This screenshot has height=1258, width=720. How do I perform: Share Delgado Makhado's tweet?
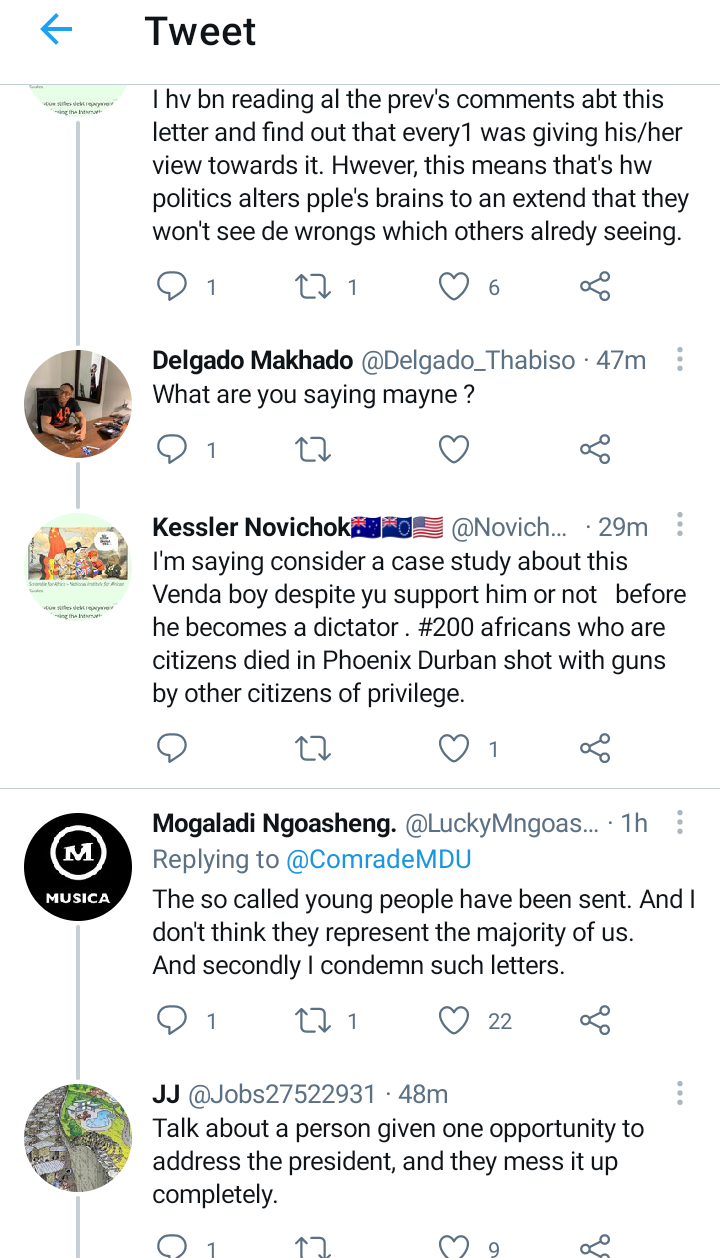595,450
